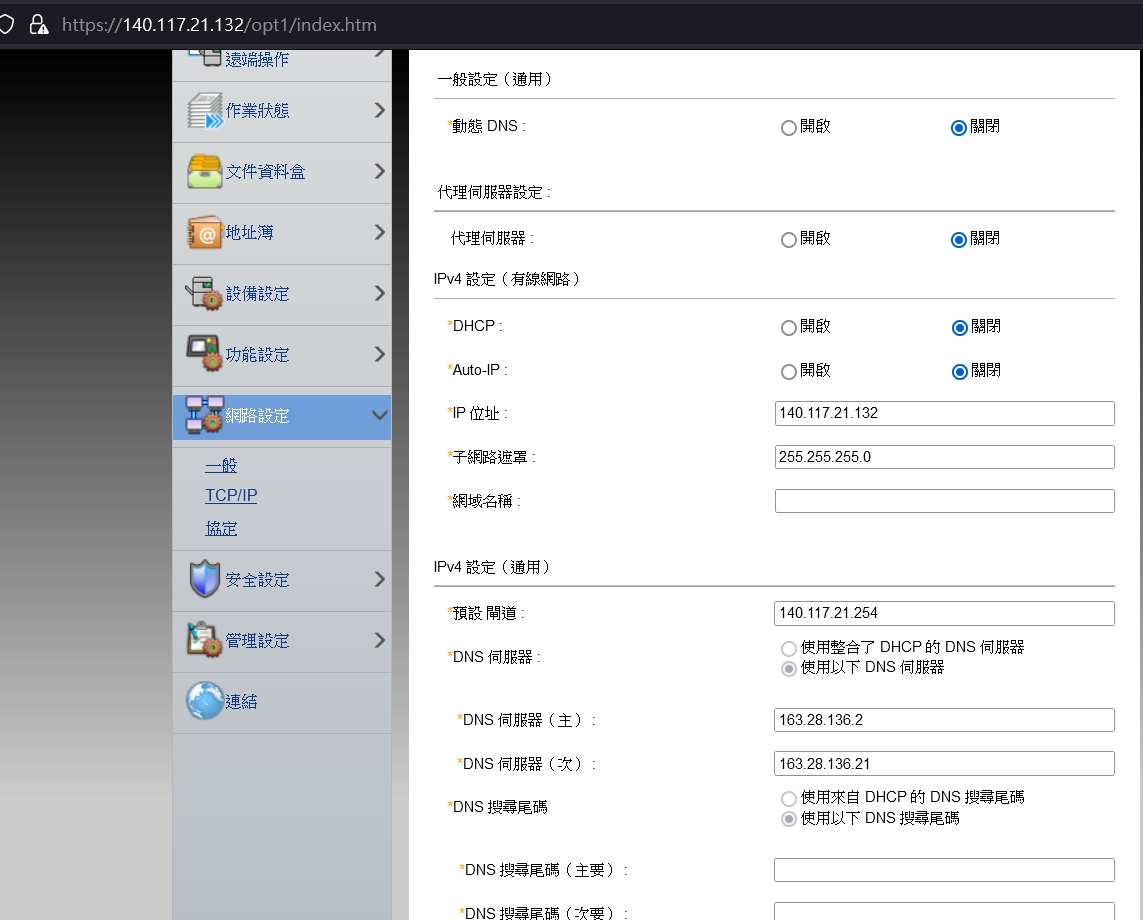Click the 地址簿 address book icon
Screen dimensions: 1143x920
pos(205,233)
